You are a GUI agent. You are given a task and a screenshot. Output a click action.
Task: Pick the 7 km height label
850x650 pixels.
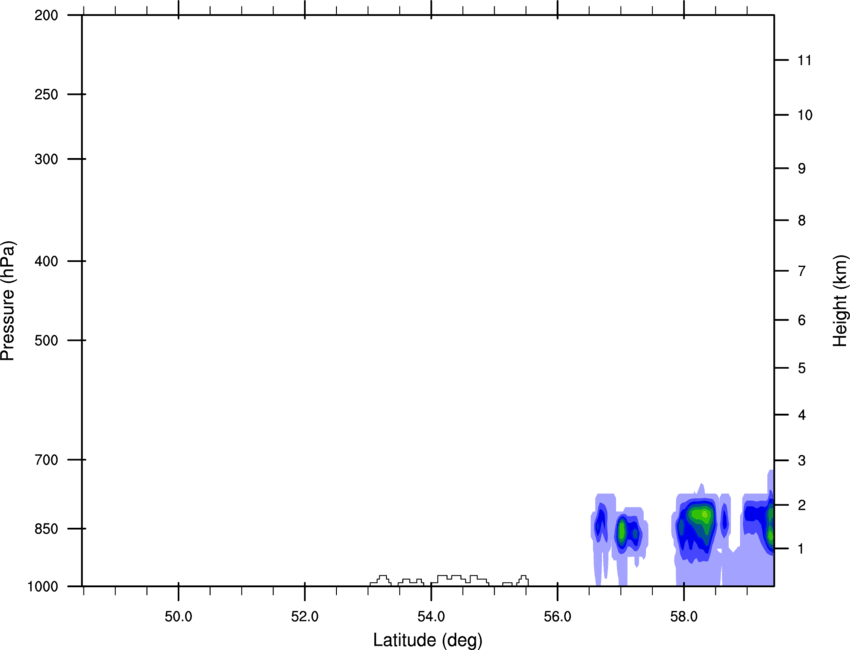coord(801,271)
